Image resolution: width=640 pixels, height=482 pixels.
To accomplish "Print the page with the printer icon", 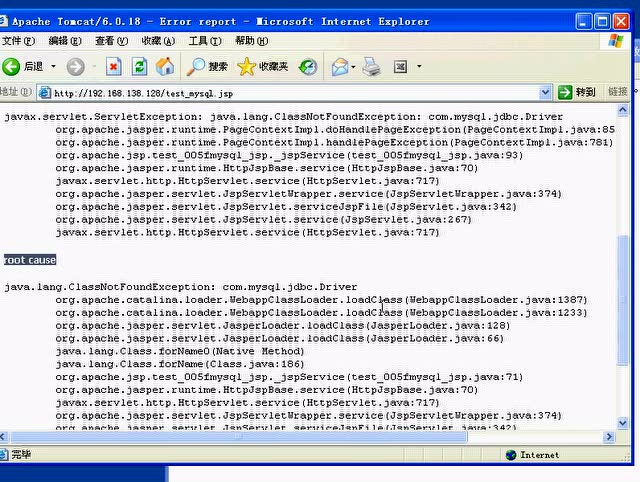I will (x=371, y=67).
